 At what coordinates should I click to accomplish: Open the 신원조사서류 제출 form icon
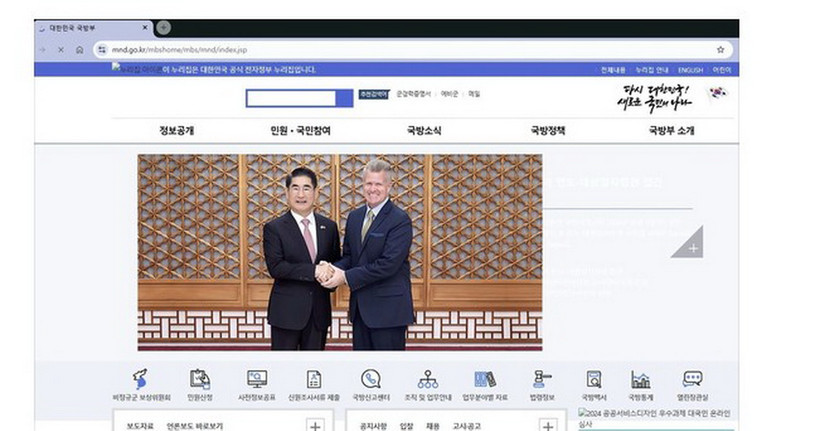pos(314,379)
